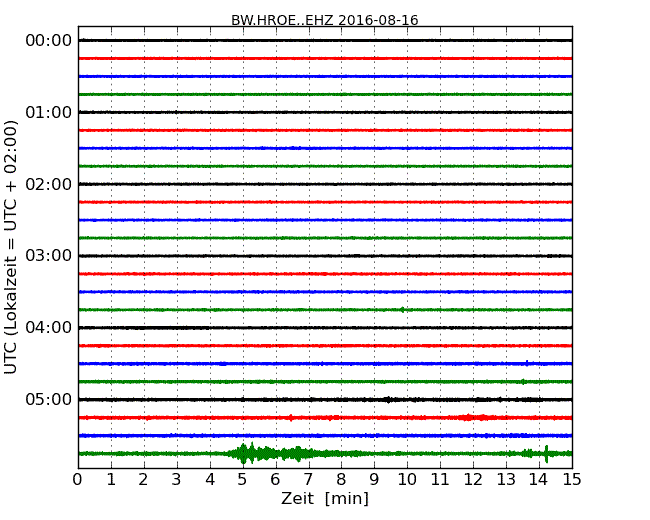Click the x-axis tick label 7
Viewport: 650px width, 520px height.
click(308, 480)
